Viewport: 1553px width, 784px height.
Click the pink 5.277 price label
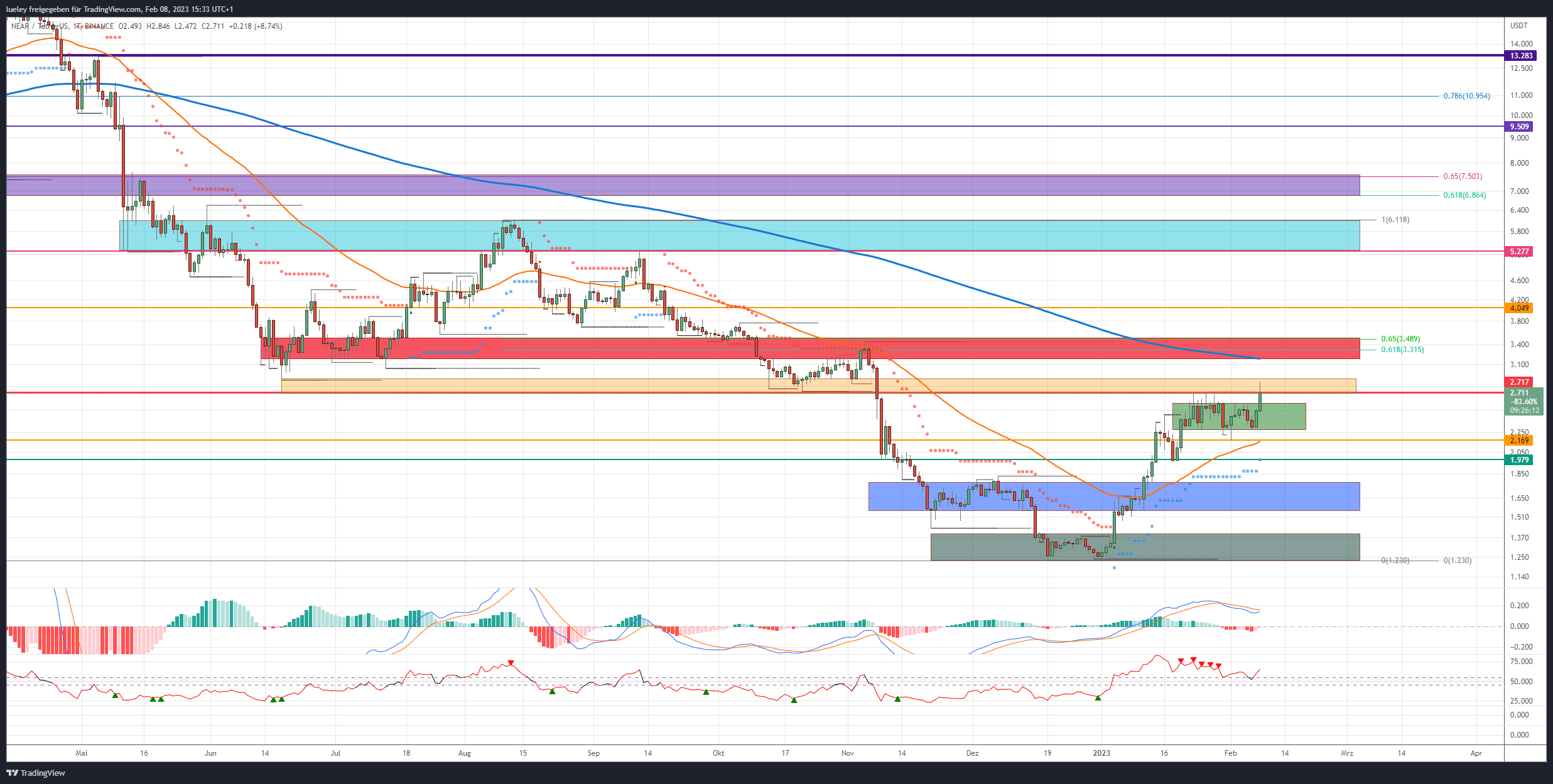pos(1519,252)
